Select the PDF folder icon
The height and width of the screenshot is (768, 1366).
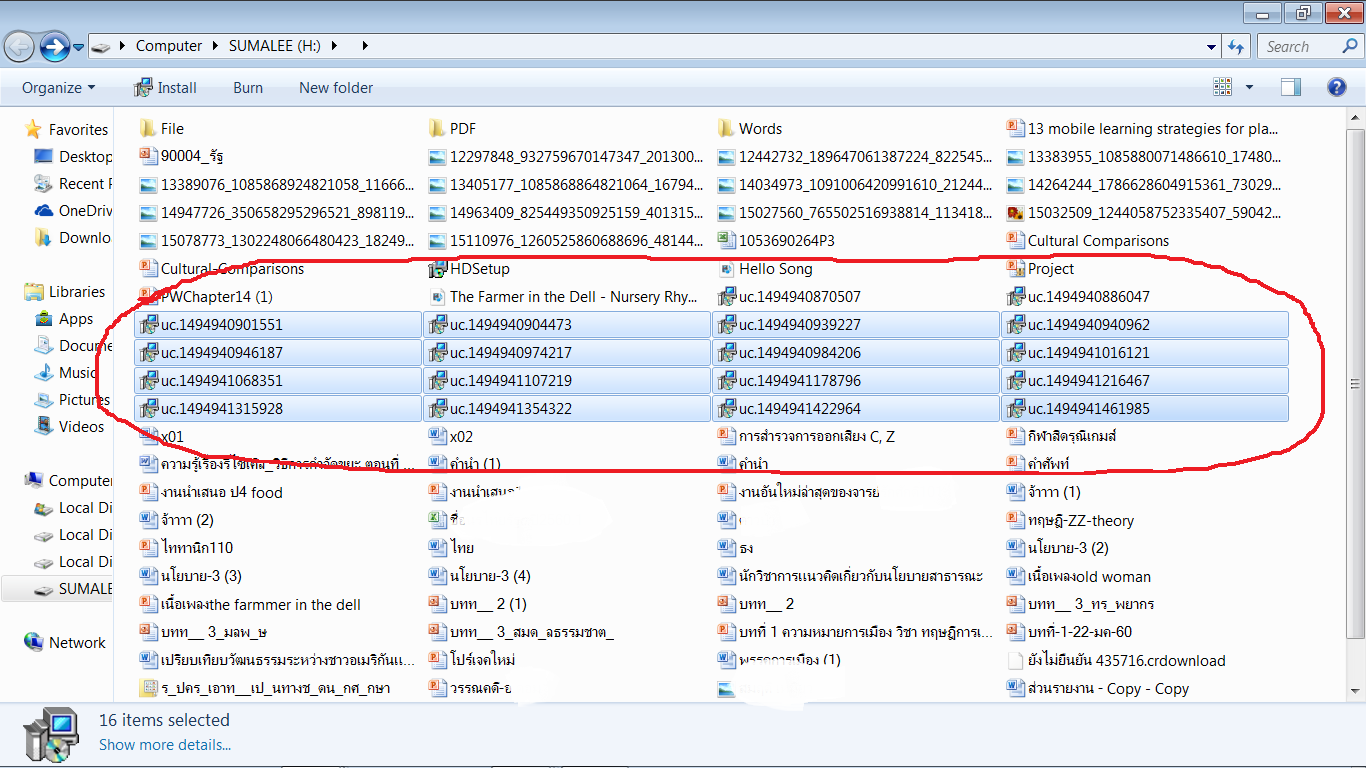(437, 129)
